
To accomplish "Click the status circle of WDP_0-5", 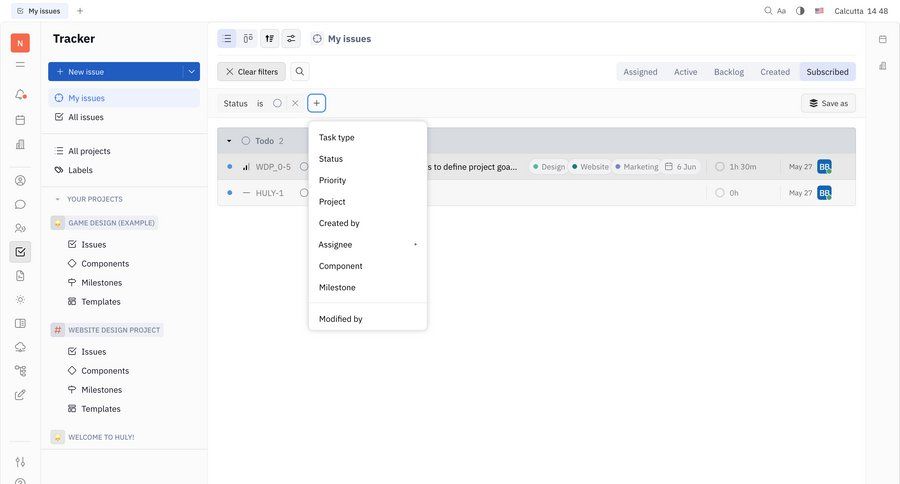I will click(304, 167).
